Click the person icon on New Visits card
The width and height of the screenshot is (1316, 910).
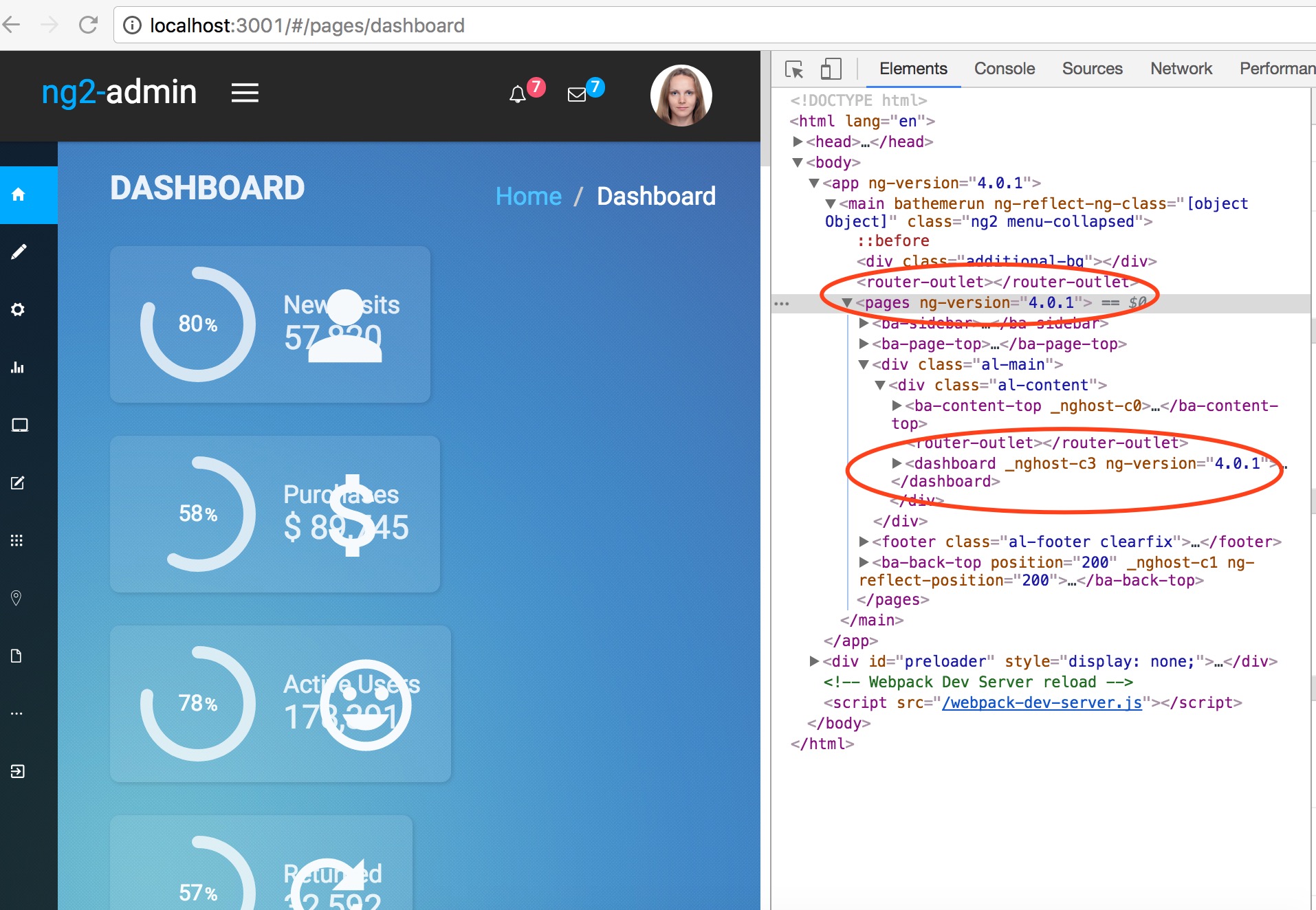point(345,325)
